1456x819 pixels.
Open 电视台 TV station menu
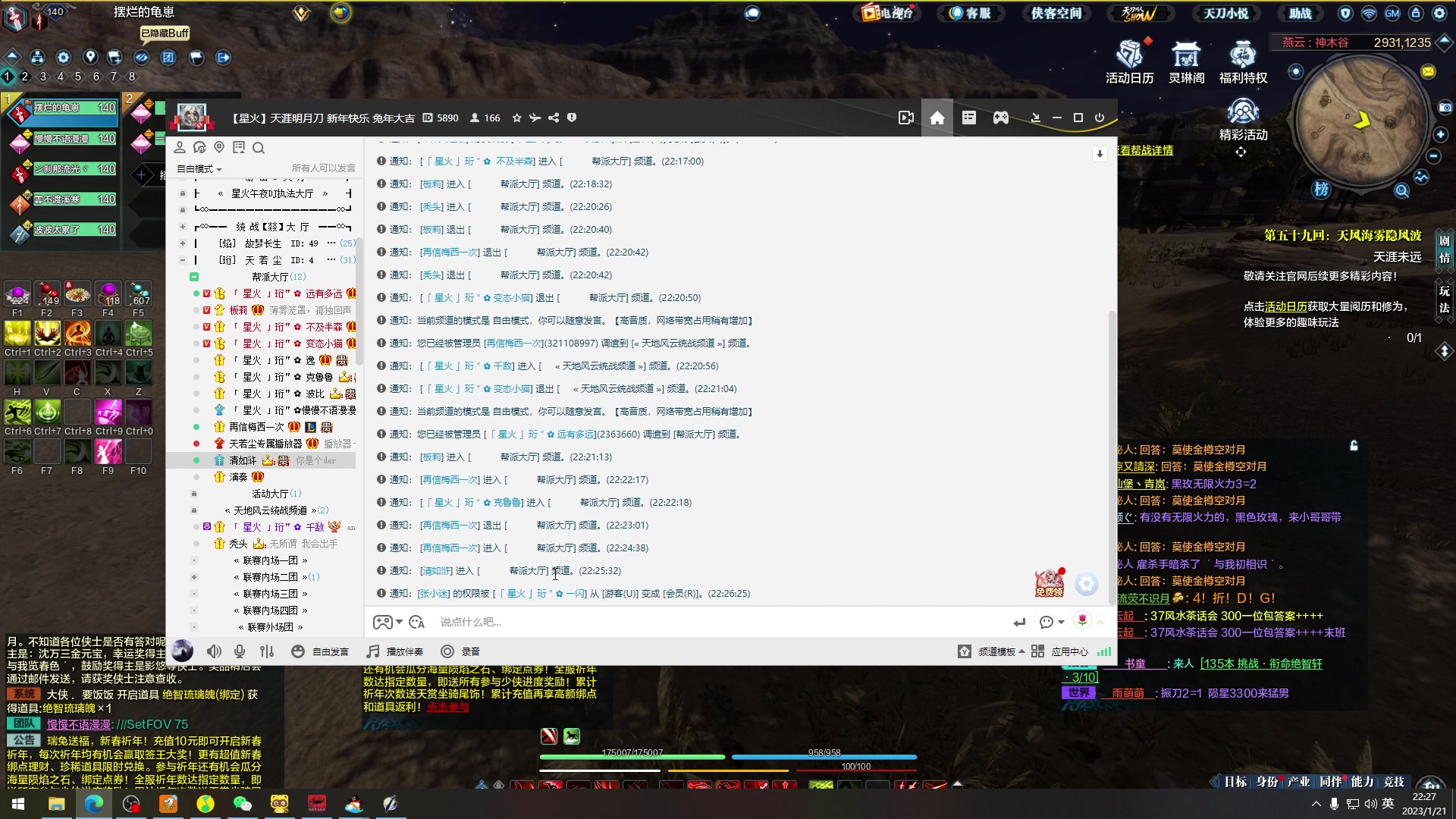pos(889,13)
